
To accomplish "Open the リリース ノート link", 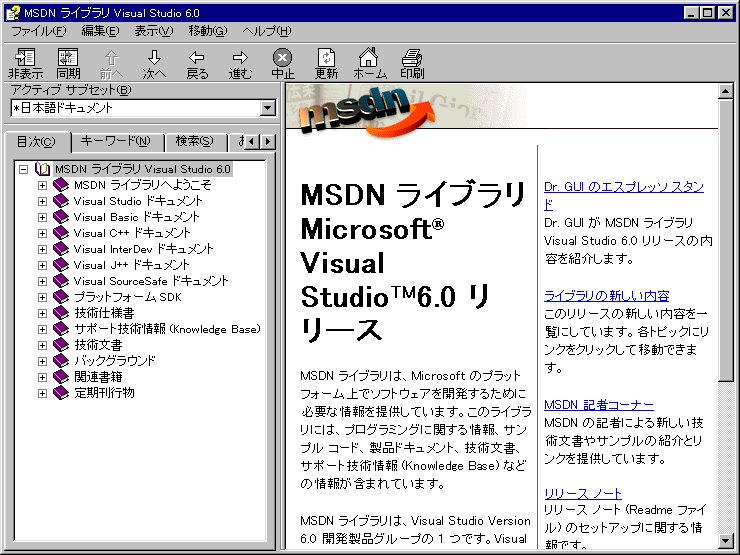I will click(583, 494).
